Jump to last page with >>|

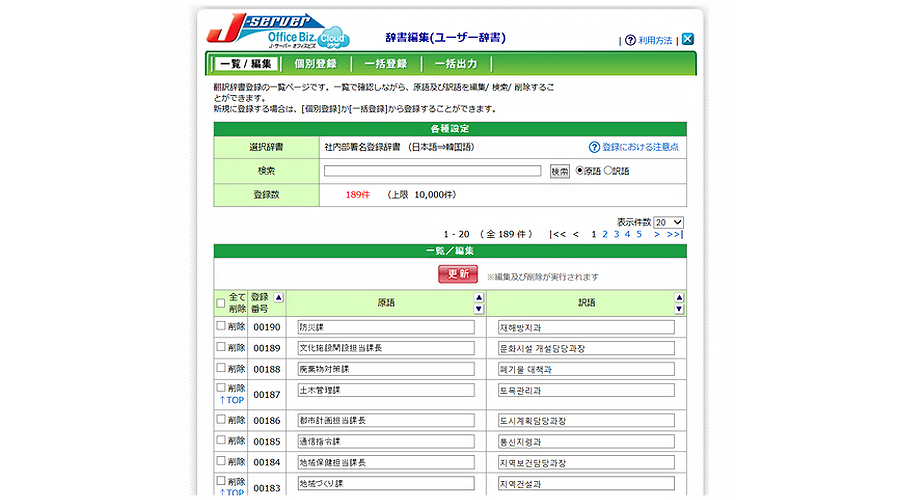point(674,234)
